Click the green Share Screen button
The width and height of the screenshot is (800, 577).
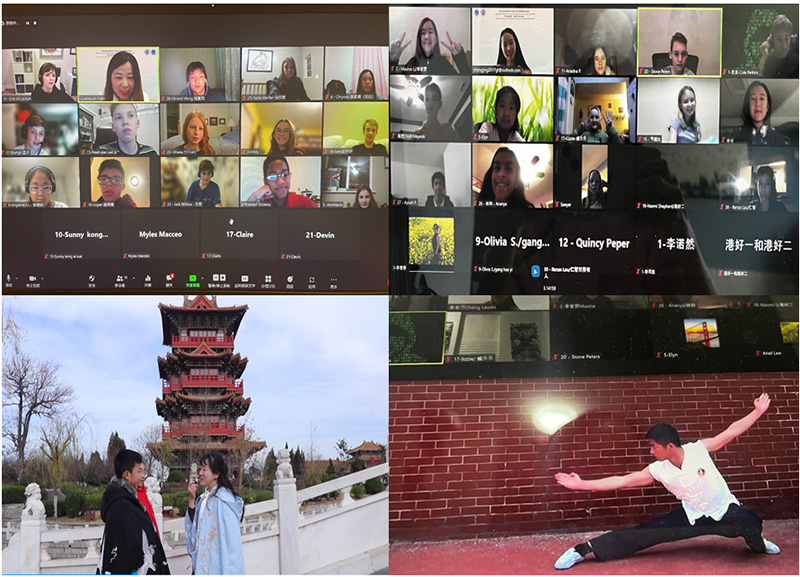click(191, 279)
